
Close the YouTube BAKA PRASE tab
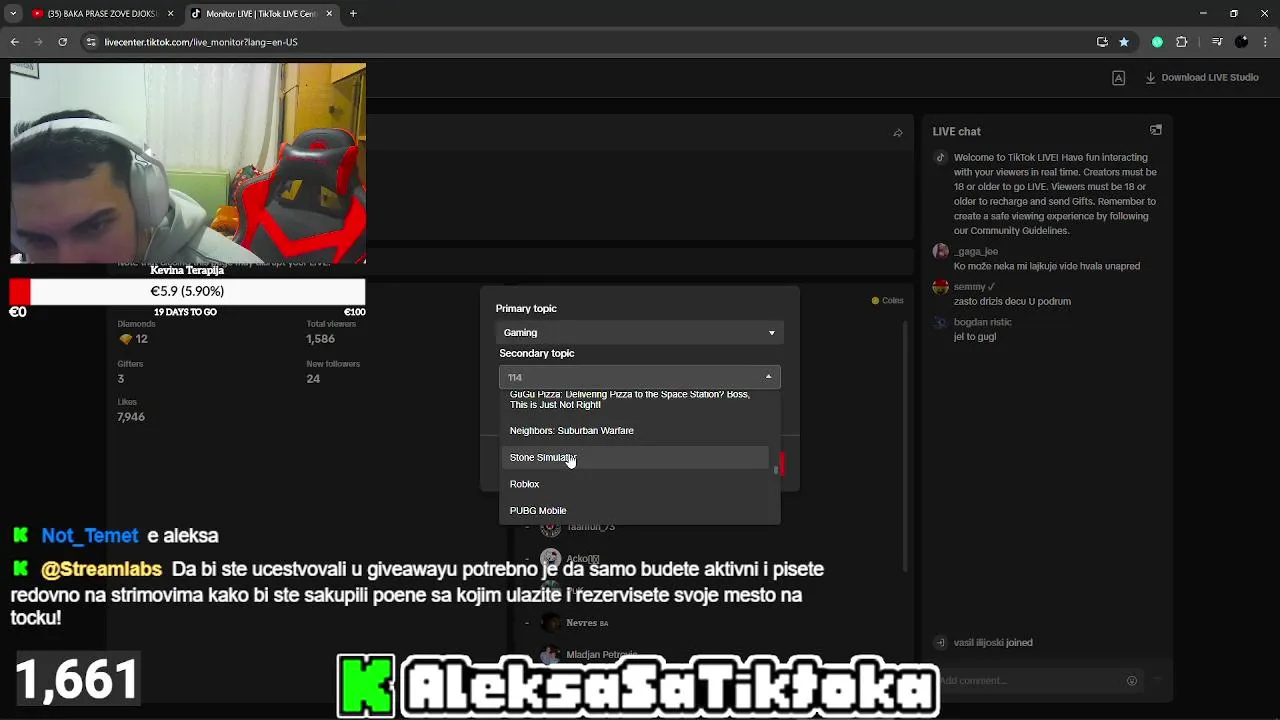click(170, 14)
